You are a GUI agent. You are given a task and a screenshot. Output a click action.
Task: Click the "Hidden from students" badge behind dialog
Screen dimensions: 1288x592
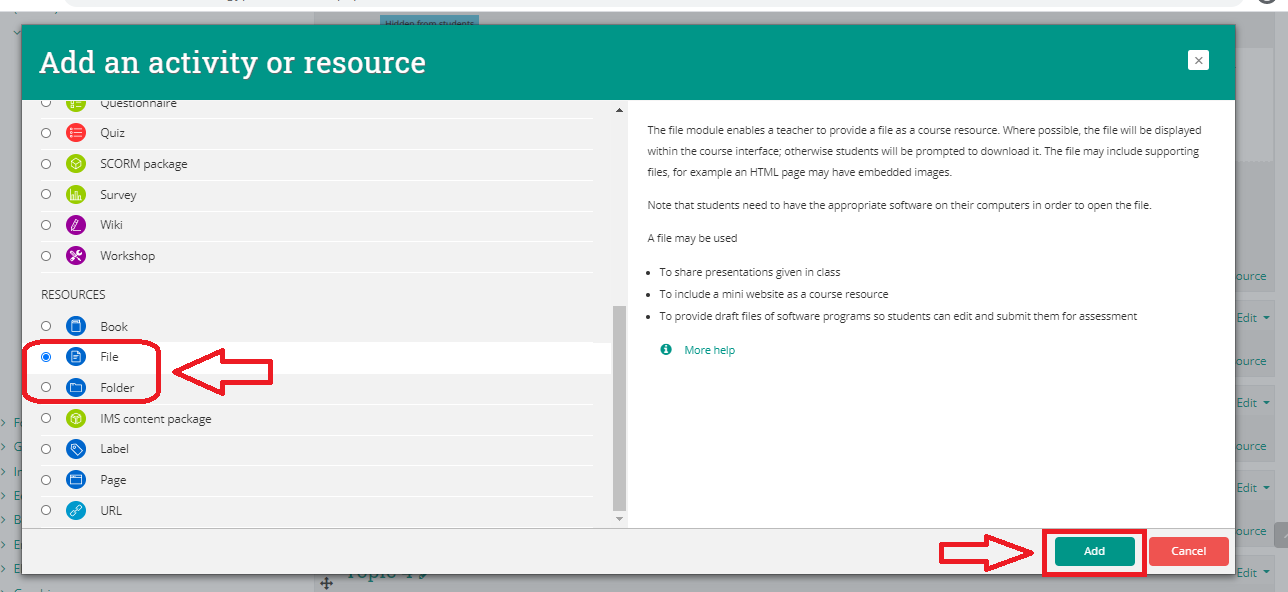coord(429,20)
